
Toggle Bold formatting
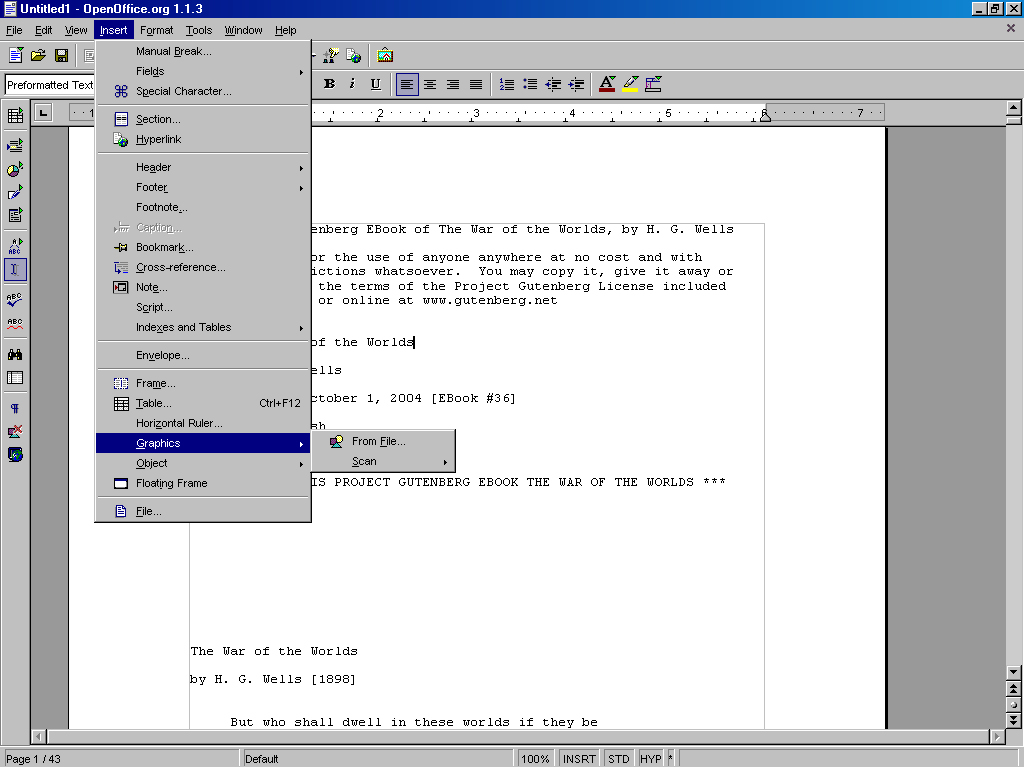tap(329, 85)
